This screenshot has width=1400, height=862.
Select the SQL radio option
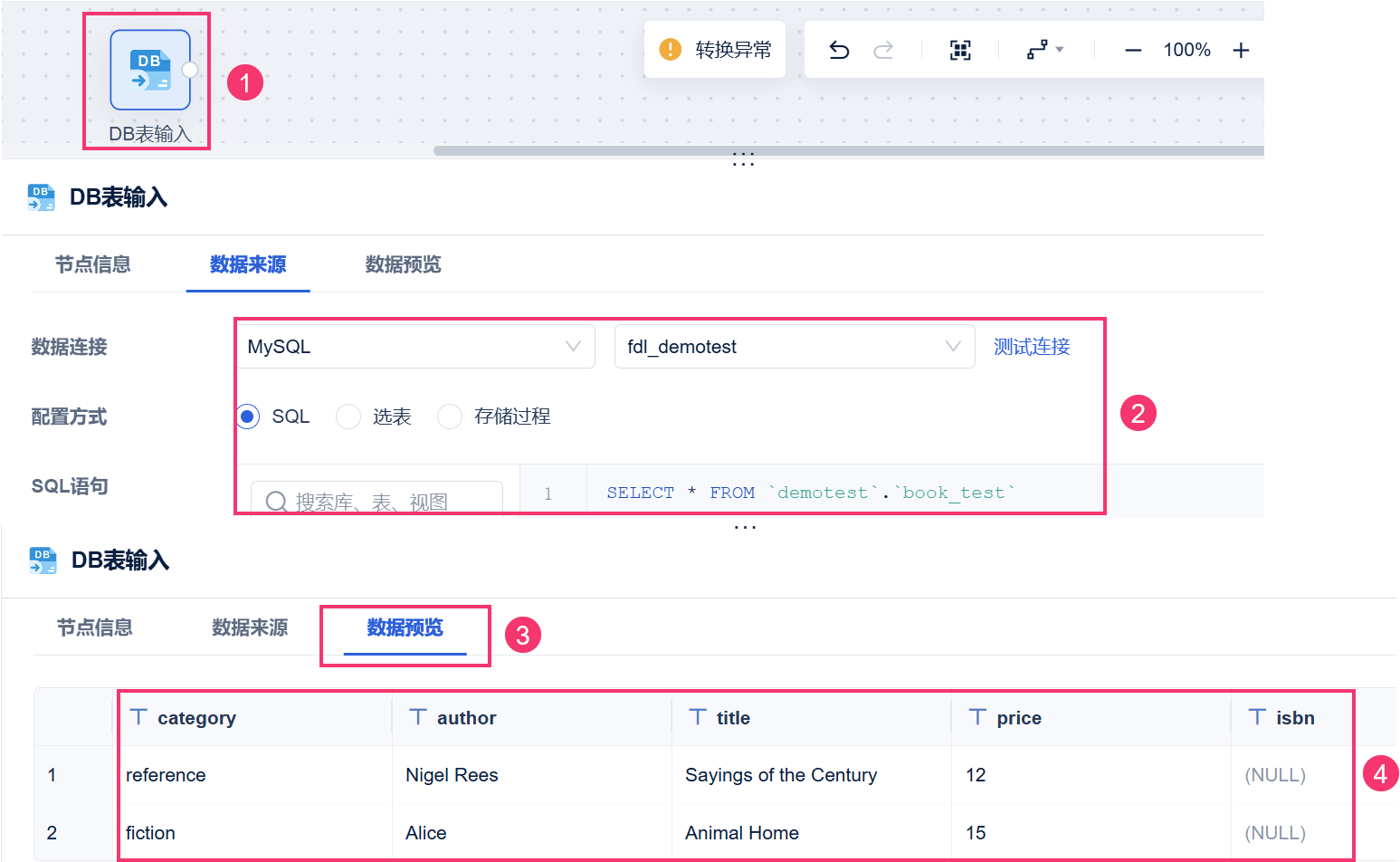point(247,417)
